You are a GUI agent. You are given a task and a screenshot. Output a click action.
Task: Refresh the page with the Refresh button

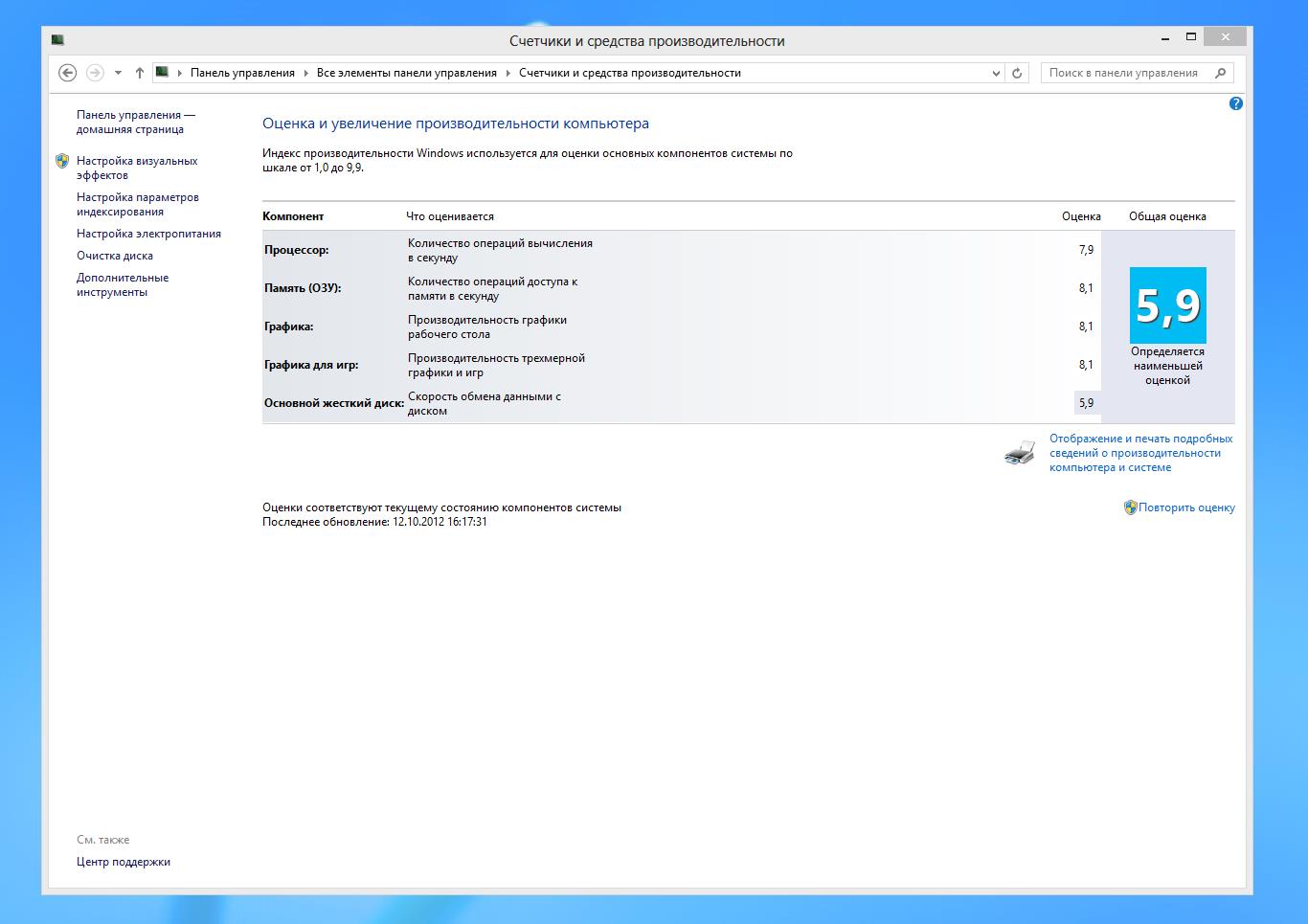coord(1017,73)
